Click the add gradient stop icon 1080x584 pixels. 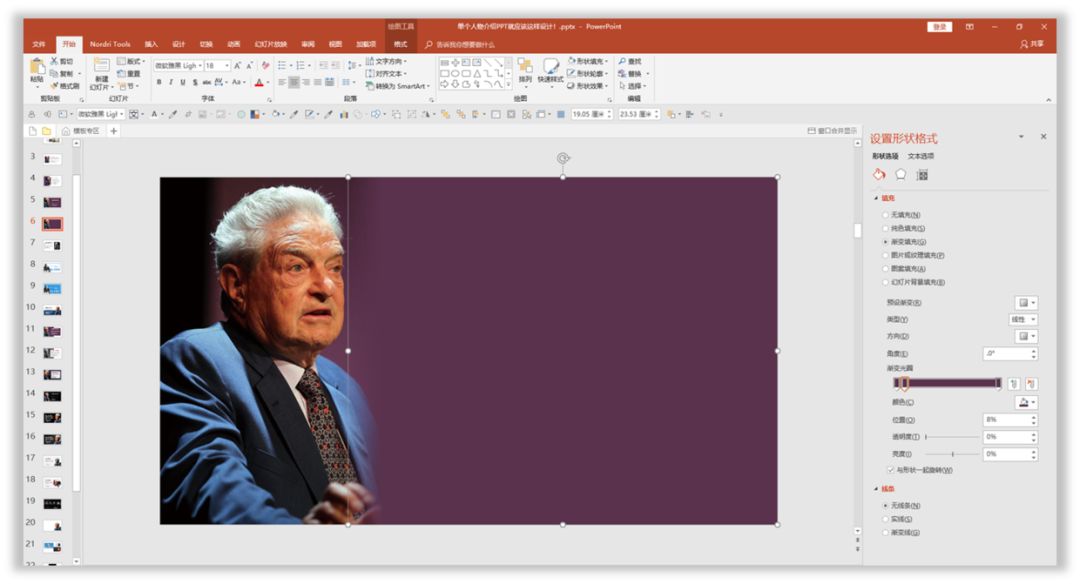click(x=1014, y=384)
